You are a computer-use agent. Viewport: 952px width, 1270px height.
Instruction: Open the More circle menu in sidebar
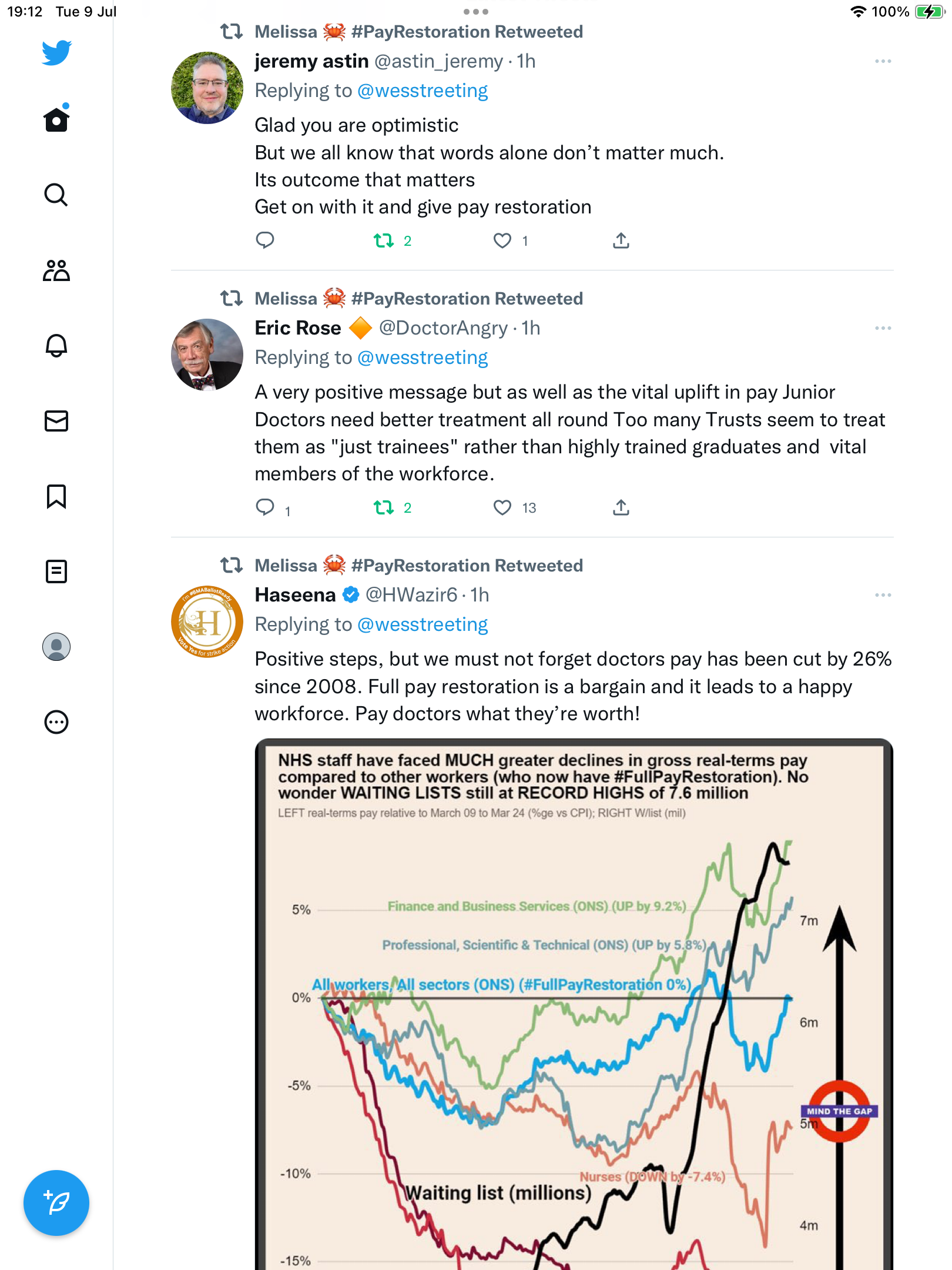[56, 722]
